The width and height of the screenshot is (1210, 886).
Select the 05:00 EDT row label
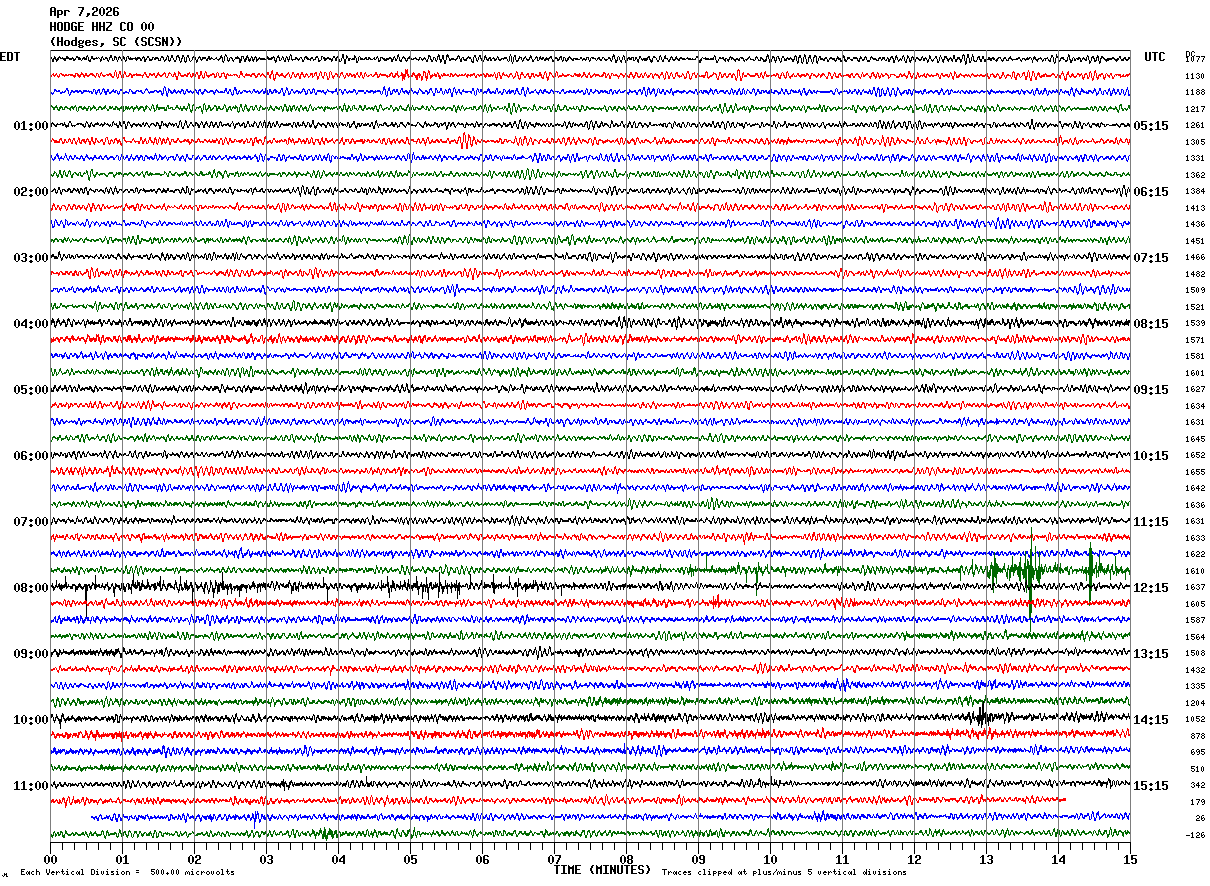tap(31, 390)
